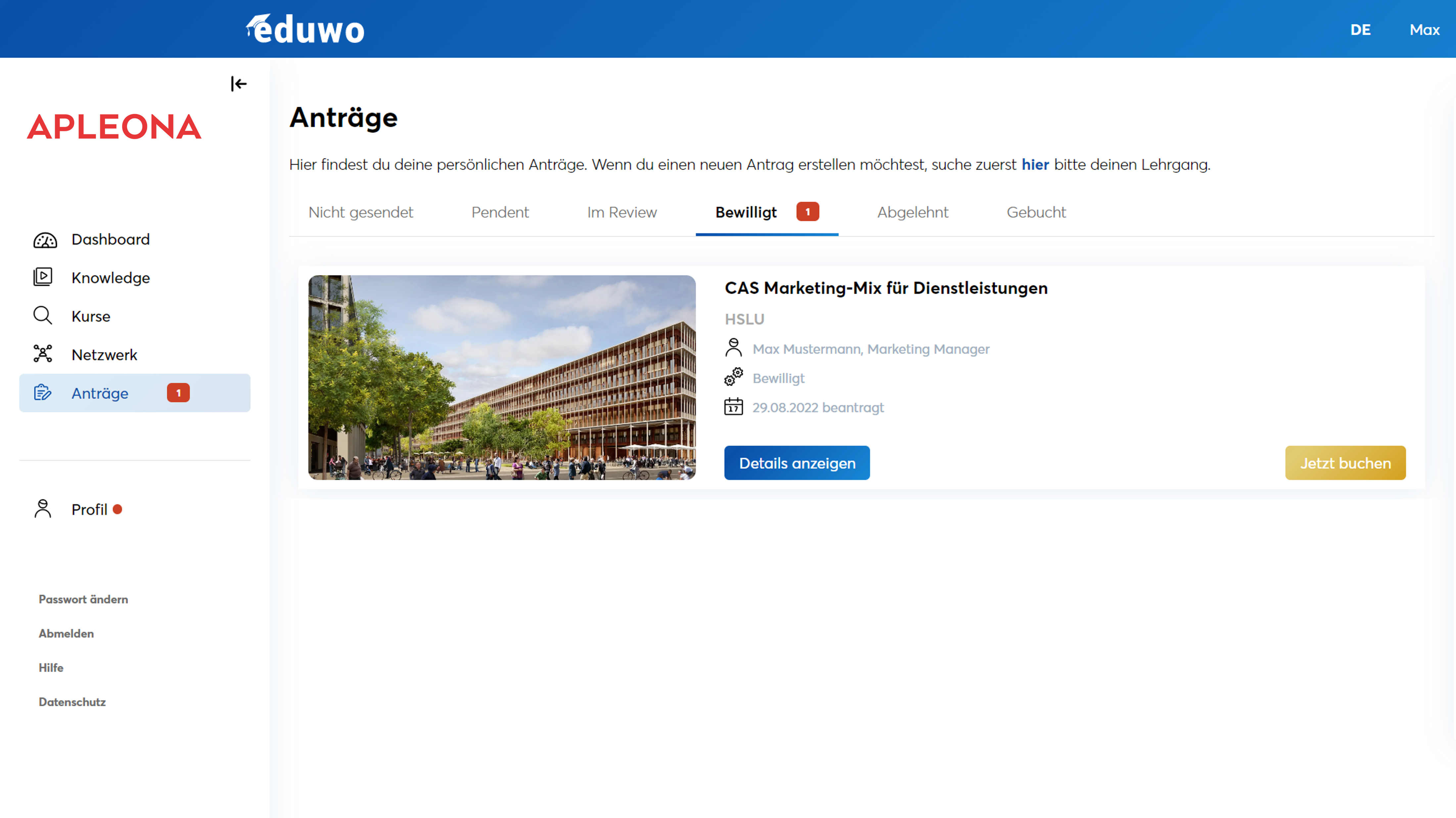Click the Details anzeigen button
Image resolution: width=1456 pixels, height=818 pixels.
tap(797, 463)
